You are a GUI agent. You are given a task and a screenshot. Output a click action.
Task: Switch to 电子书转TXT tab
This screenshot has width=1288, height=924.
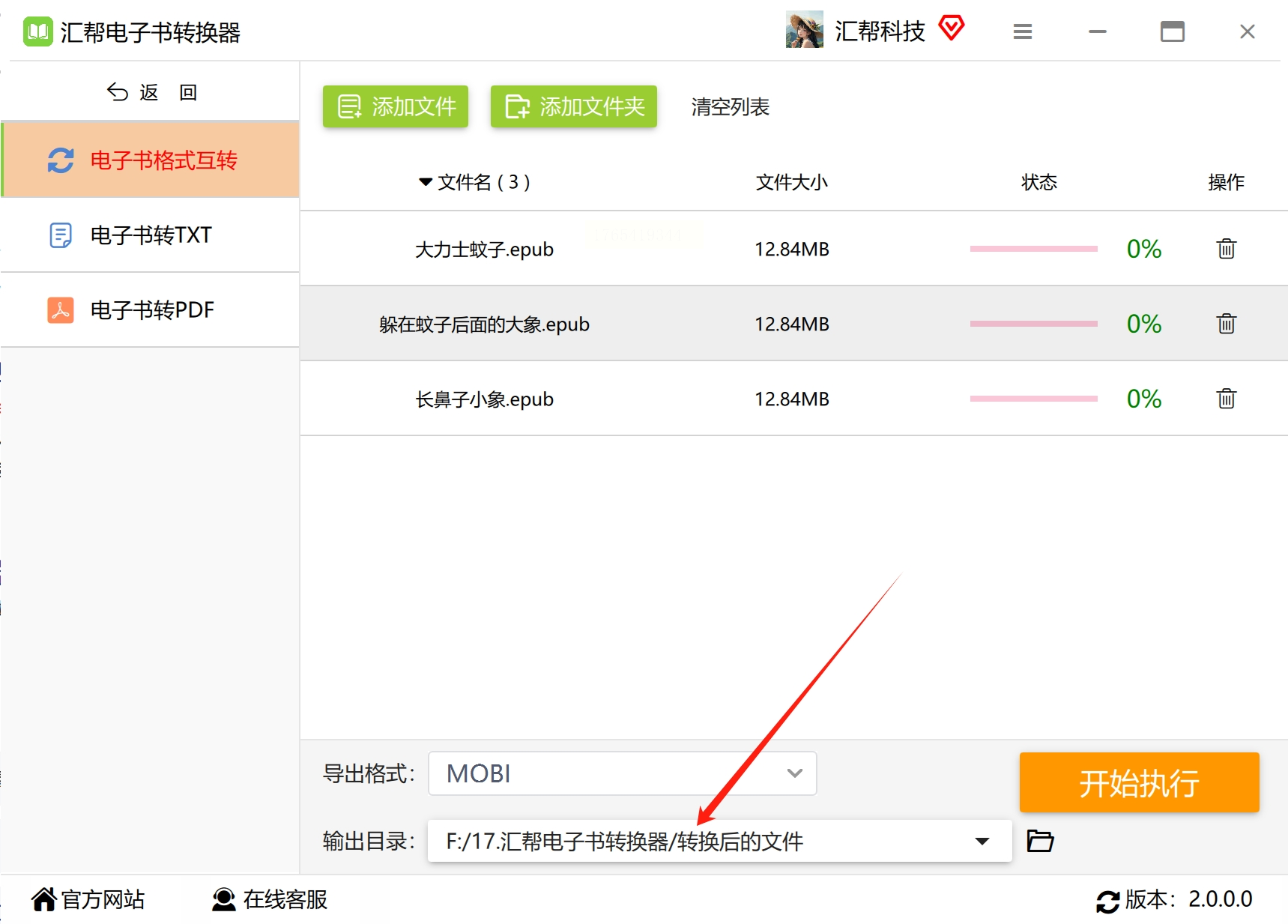151,235
